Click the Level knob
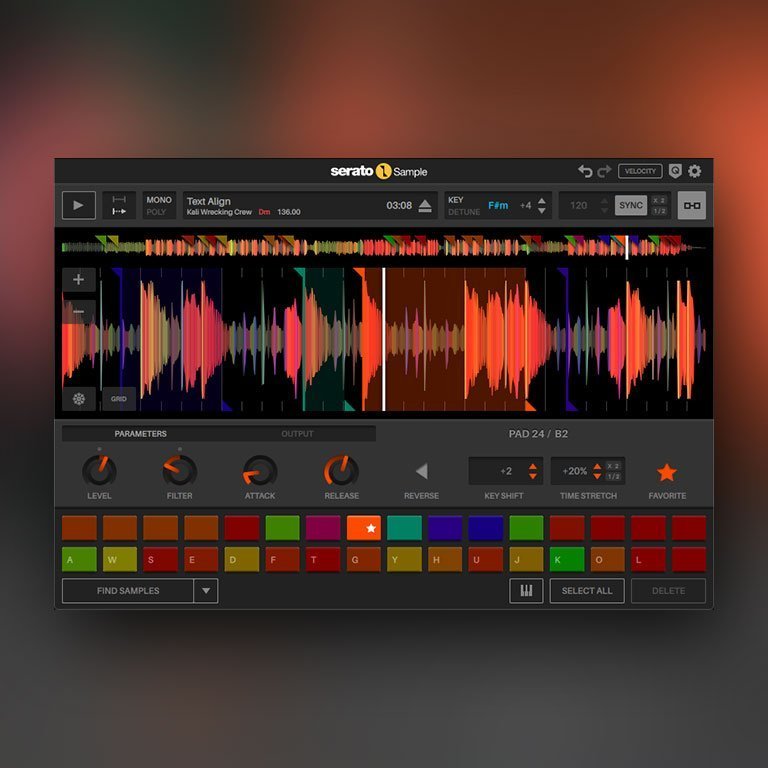Screen dimensions: 768x768 tap(99, 471)
